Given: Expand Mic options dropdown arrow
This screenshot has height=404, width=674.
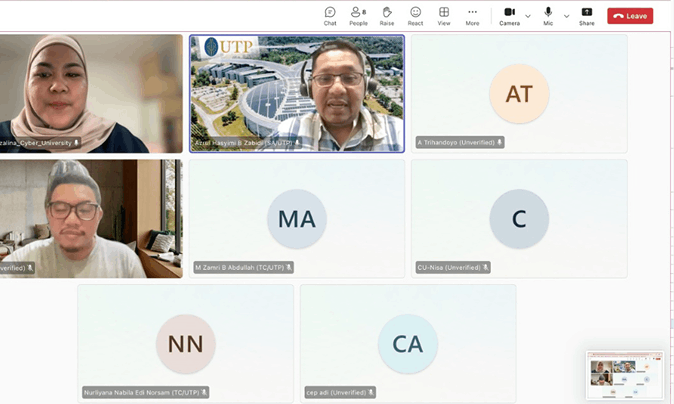Looking at the screenshot, I should (567, 16).
